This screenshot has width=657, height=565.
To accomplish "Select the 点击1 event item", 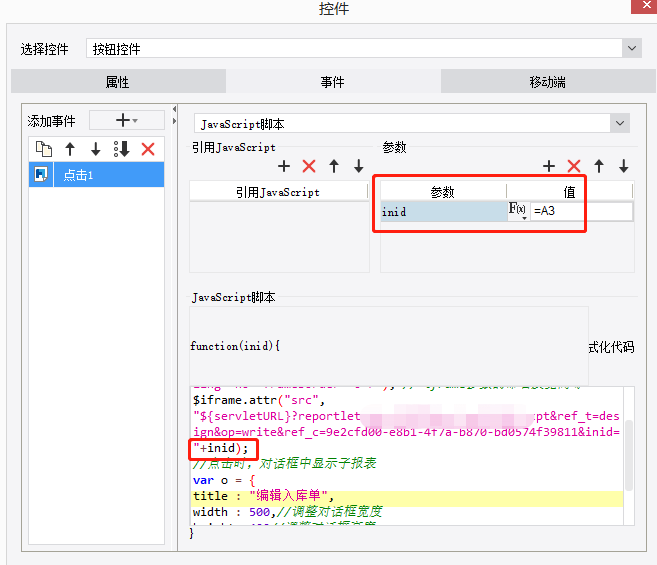I will click(x=96, y=175).
